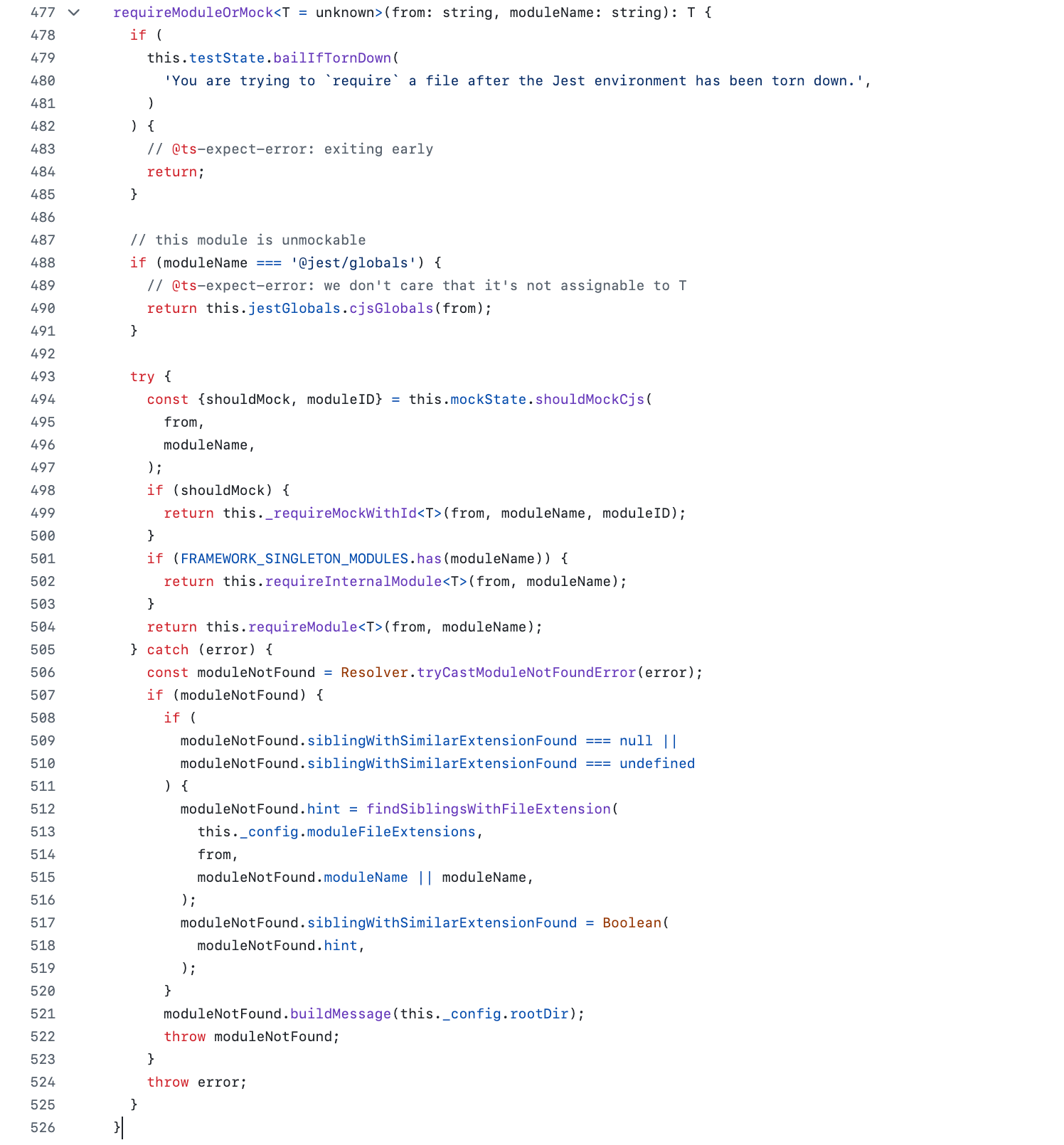Click _requireMockWithId on line 499

[x=341, y=513]
